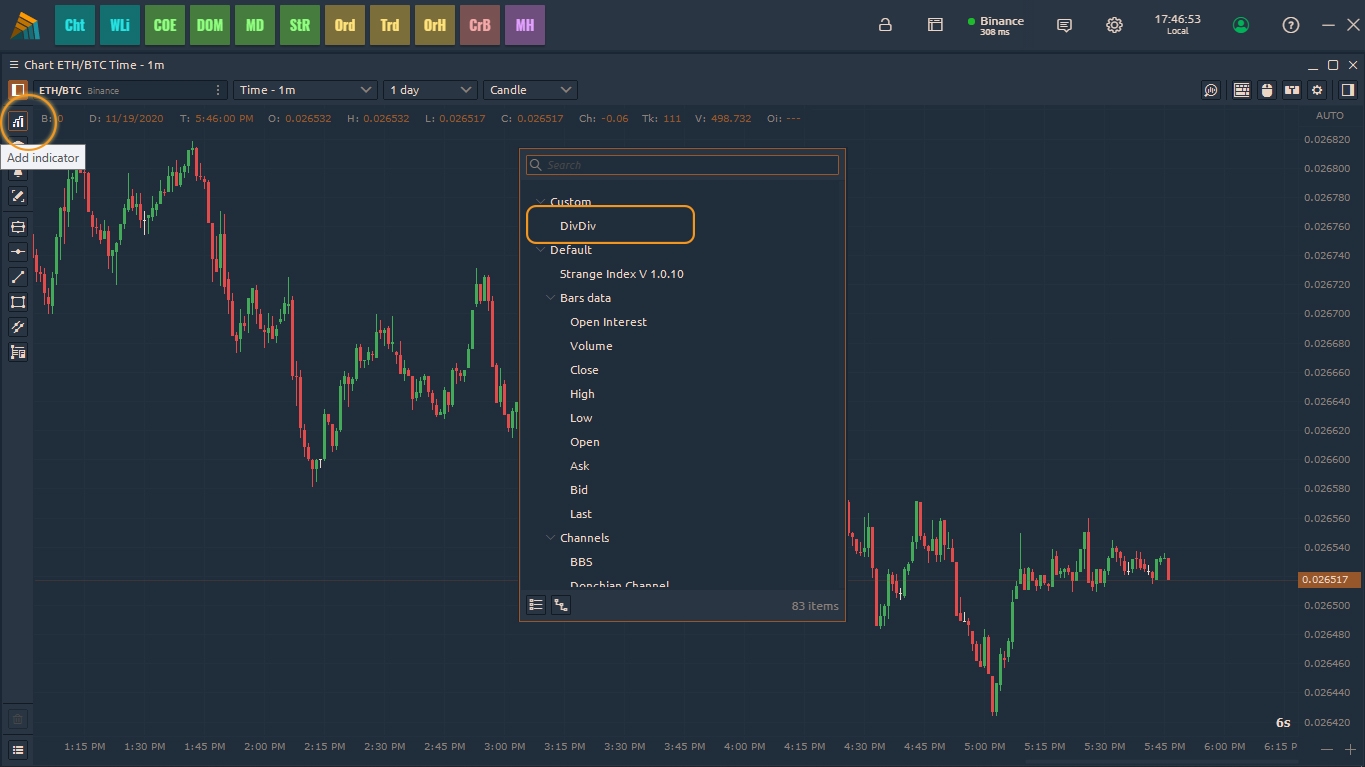Collapse the Bars data indicator group
1365x767 pixels.
pyautogui.click(x=550, y=298)
